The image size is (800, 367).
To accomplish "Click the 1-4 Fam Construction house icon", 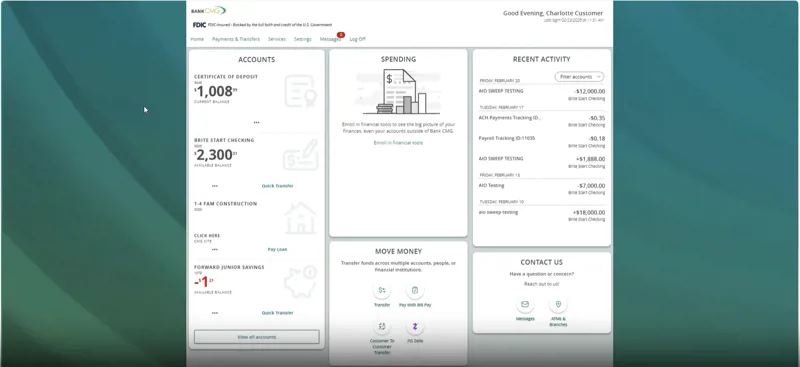I will pyautogui.click(x=301, y=218).
